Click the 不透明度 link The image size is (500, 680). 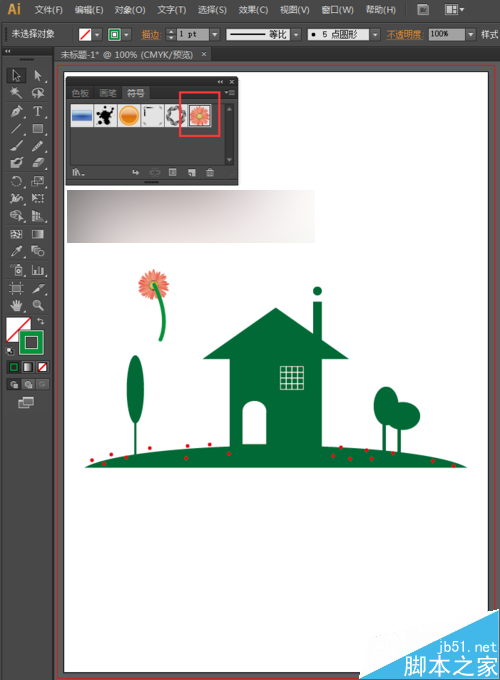point(405,35)
